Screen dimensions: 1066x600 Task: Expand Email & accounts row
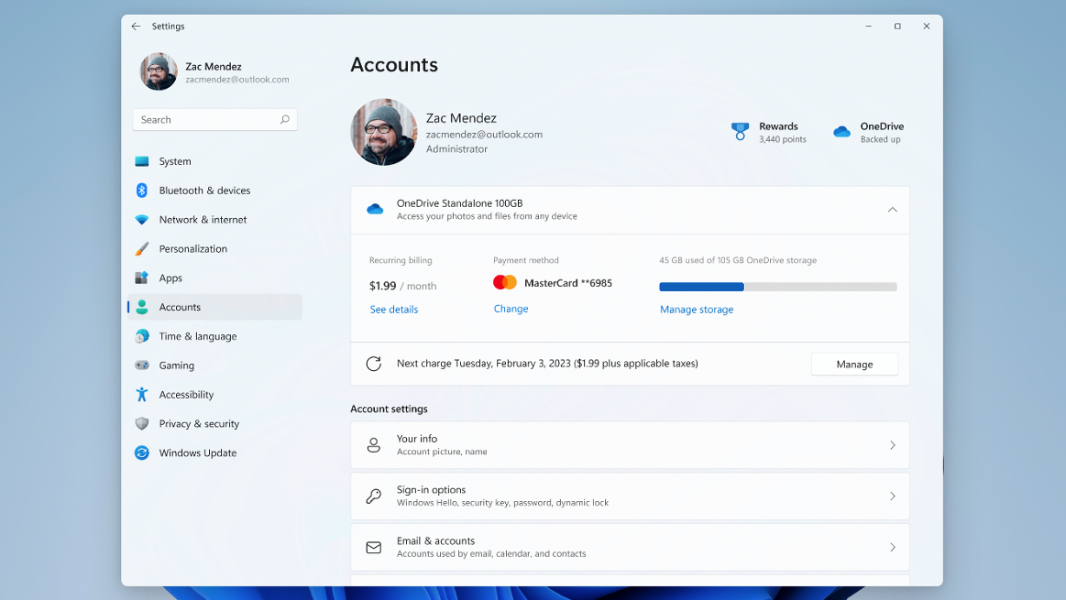click(892, 547)
